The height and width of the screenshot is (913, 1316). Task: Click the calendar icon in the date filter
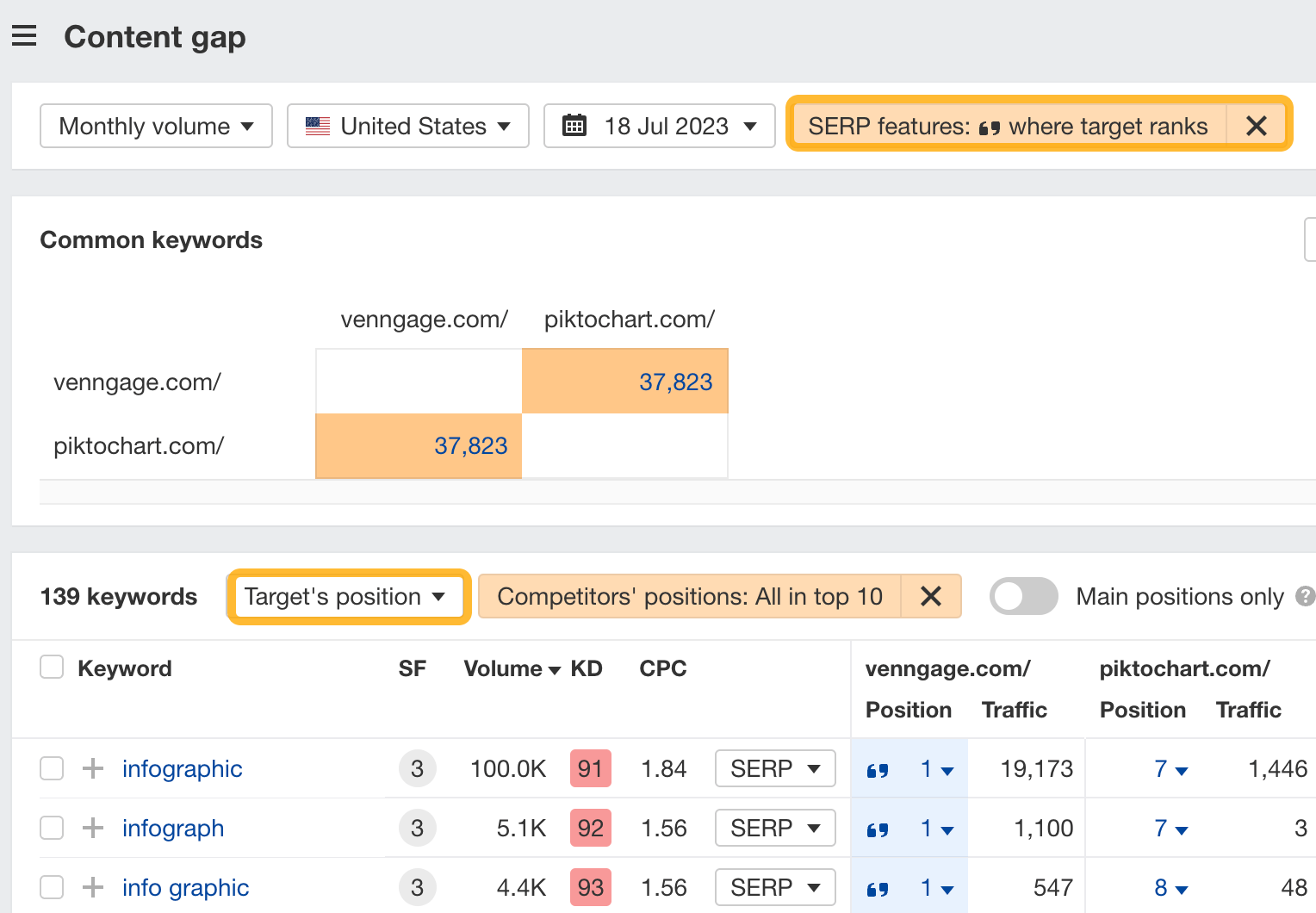[575, 126]
